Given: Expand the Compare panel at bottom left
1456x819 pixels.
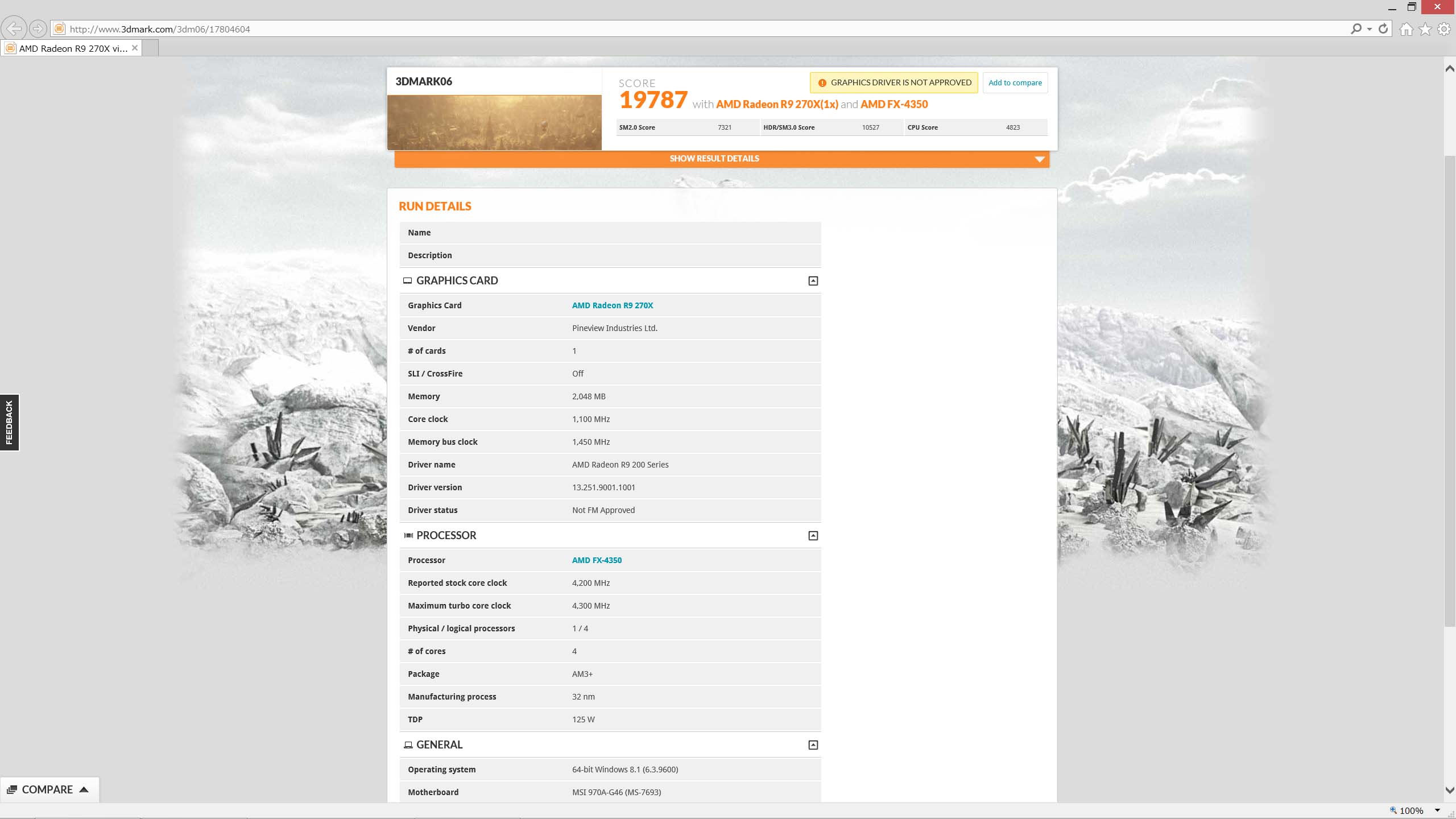Looking at the screenshot, I should (x=49, y=789).
